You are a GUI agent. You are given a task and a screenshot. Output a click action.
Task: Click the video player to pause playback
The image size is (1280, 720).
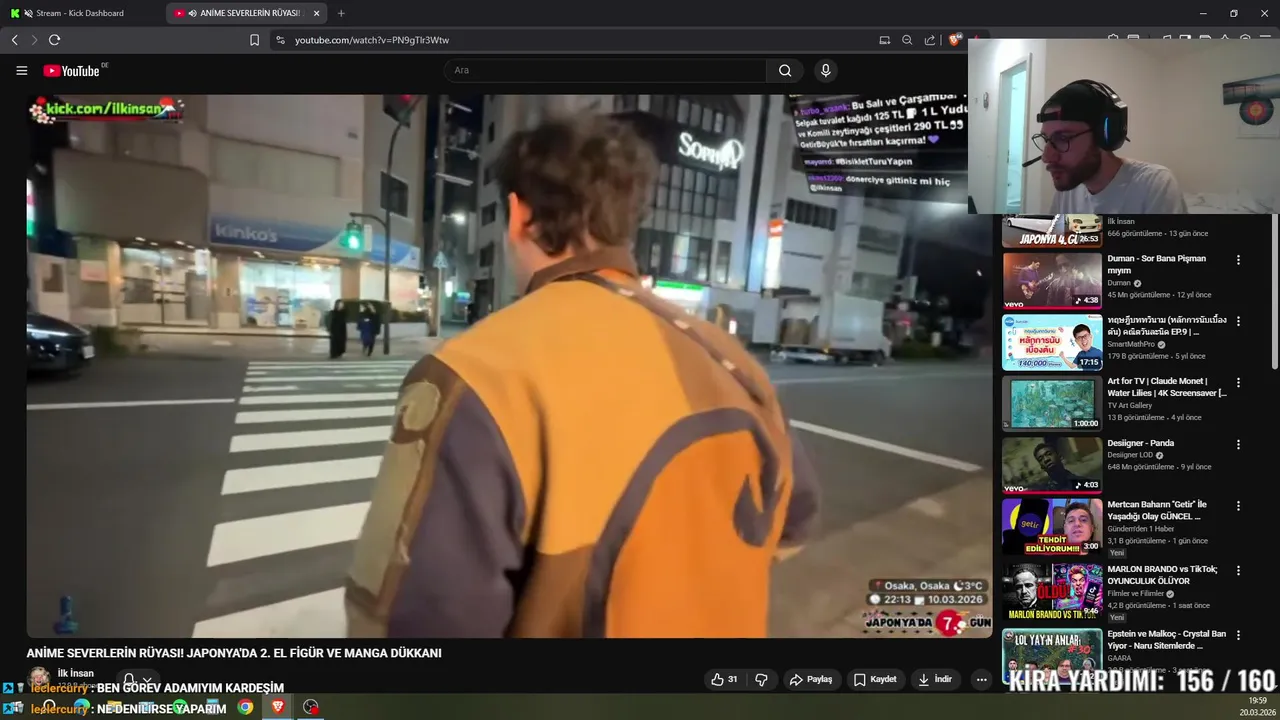[509, 366]
